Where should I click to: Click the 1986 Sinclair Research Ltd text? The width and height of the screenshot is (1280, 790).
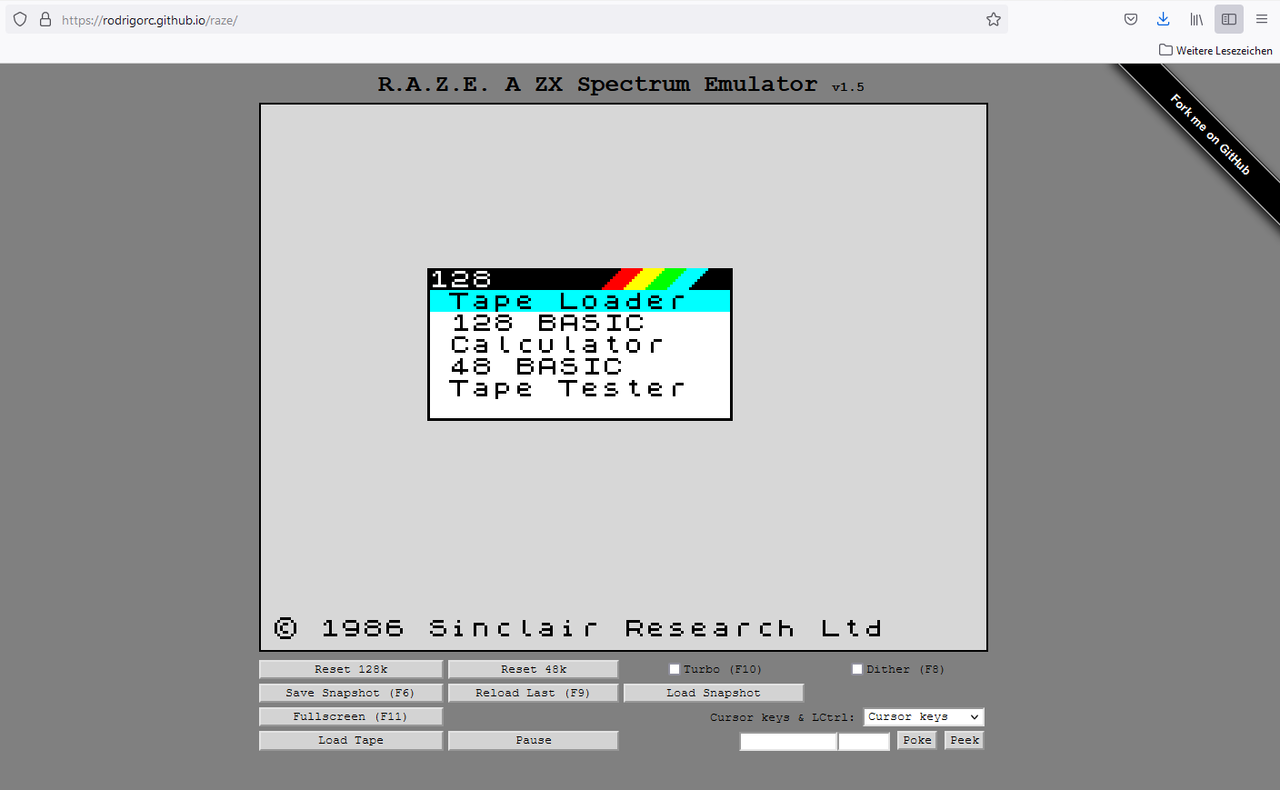578,628
